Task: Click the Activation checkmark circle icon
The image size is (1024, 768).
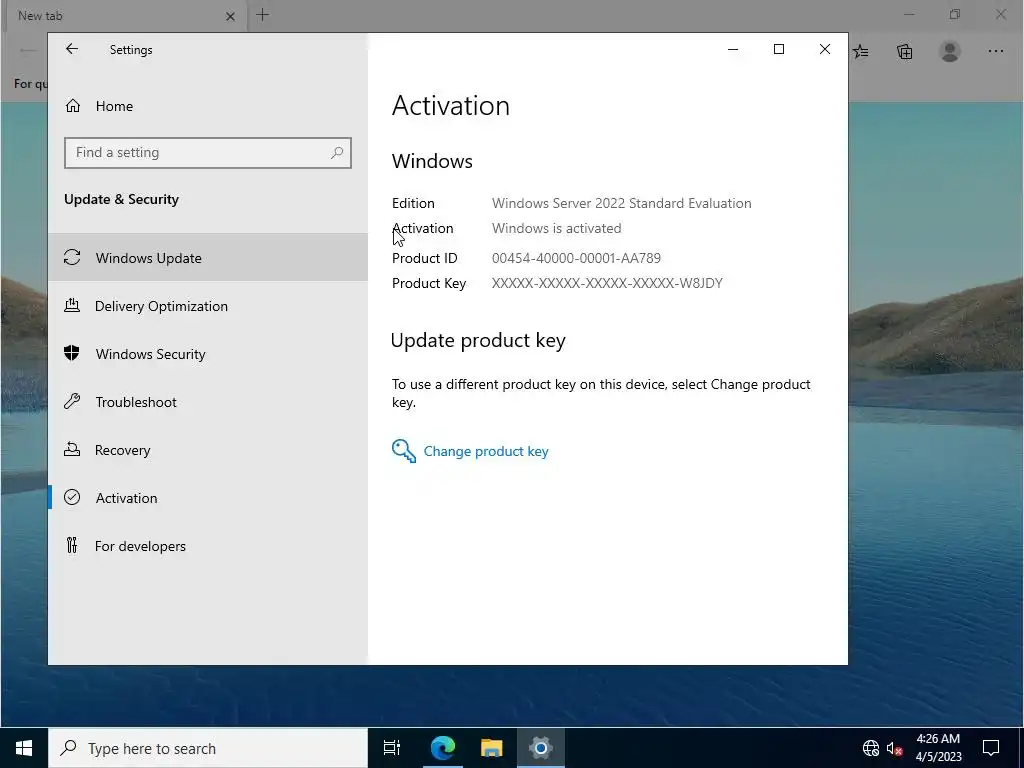Action: point(72,498)
